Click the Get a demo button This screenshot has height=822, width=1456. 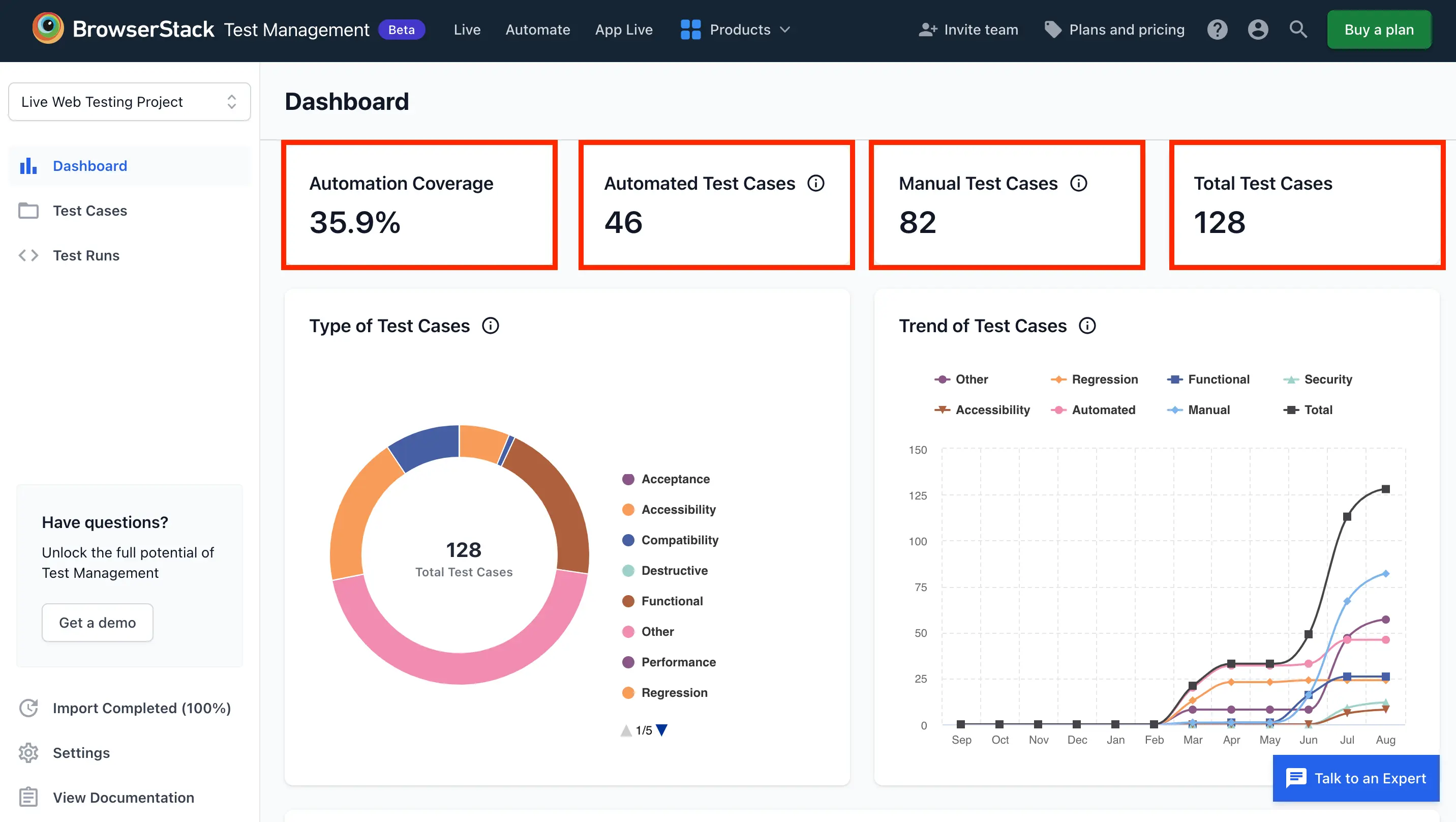pyautogui.click(x=97, y=623)
